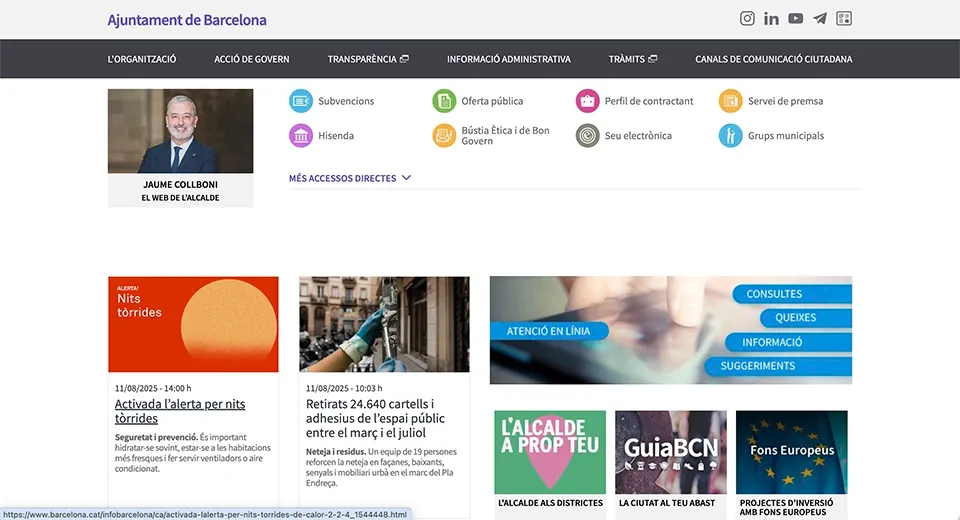The image size is (960, 520).
Task: Open Projectes d'inversió amb fons europeus caption
Action: (787, 507)
